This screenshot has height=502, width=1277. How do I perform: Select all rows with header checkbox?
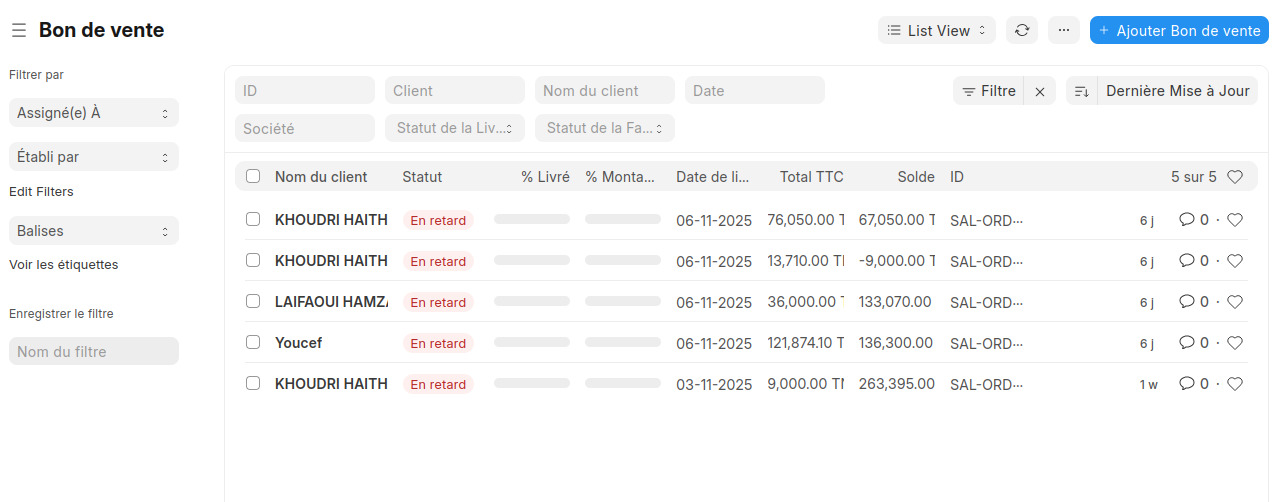tap(253, 176)
